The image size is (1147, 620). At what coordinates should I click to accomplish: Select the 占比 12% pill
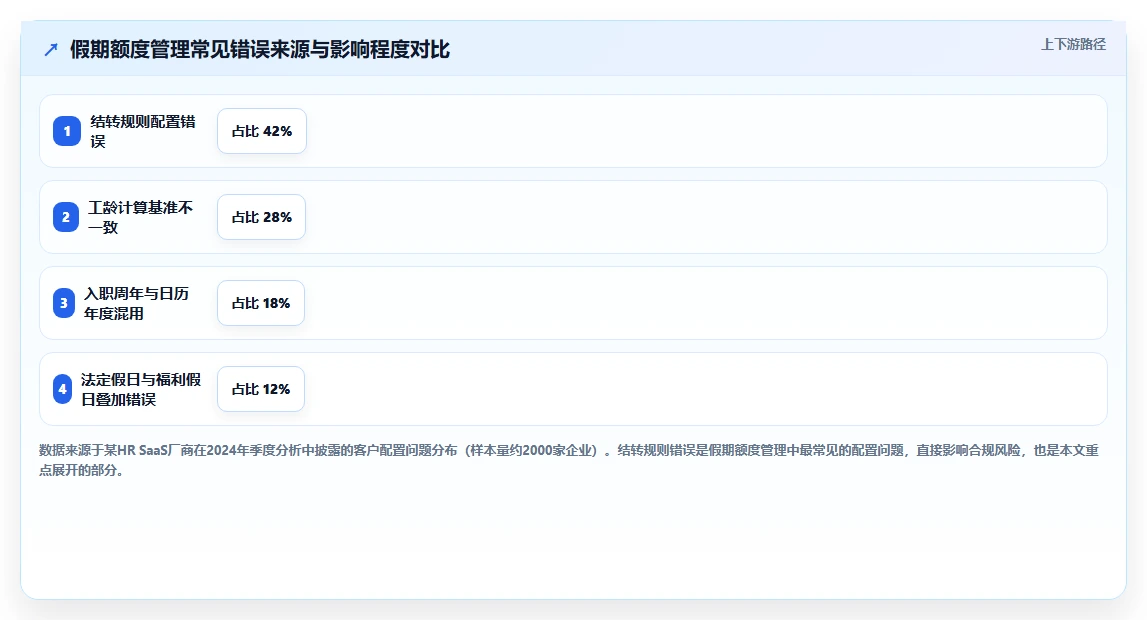pos(261,389)
